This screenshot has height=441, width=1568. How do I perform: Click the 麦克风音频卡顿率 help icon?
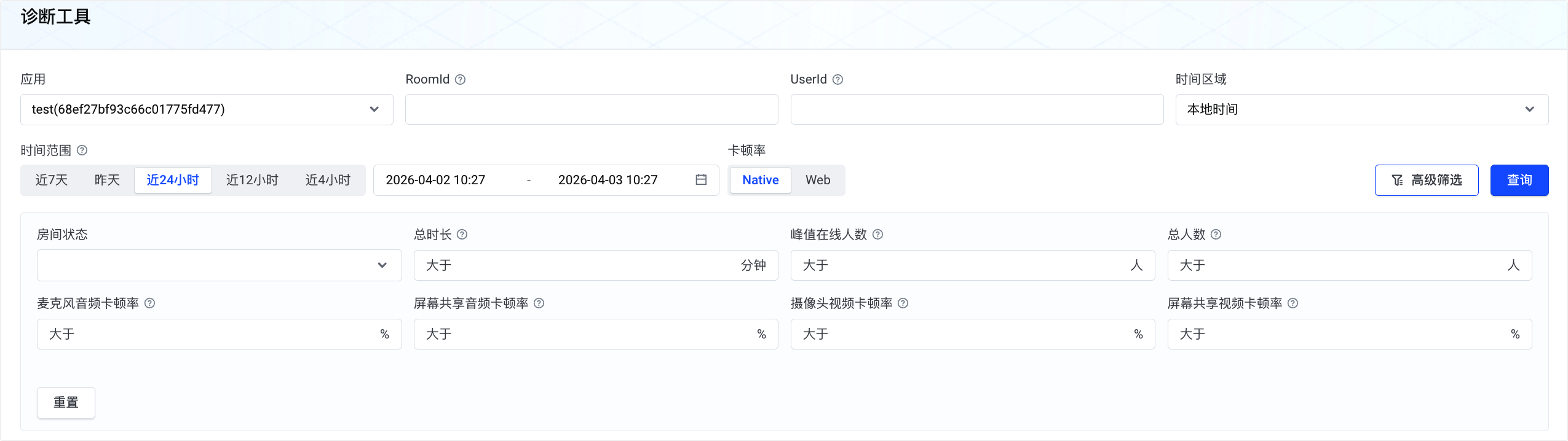point(149,303)
